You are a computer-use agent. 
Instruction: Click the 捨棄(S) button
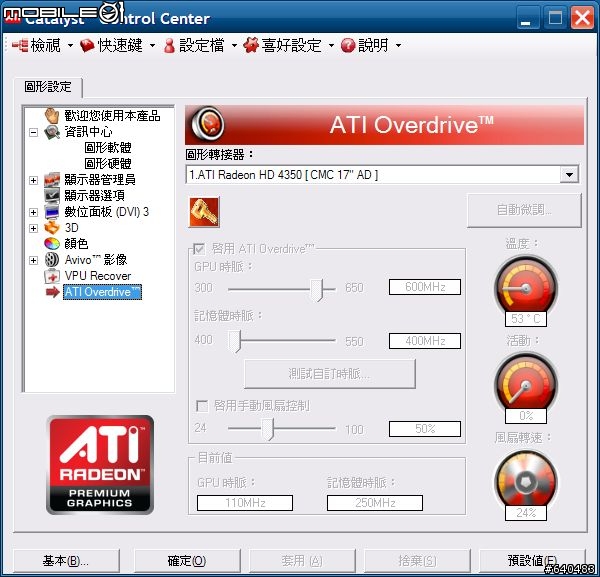coord(417,561)
